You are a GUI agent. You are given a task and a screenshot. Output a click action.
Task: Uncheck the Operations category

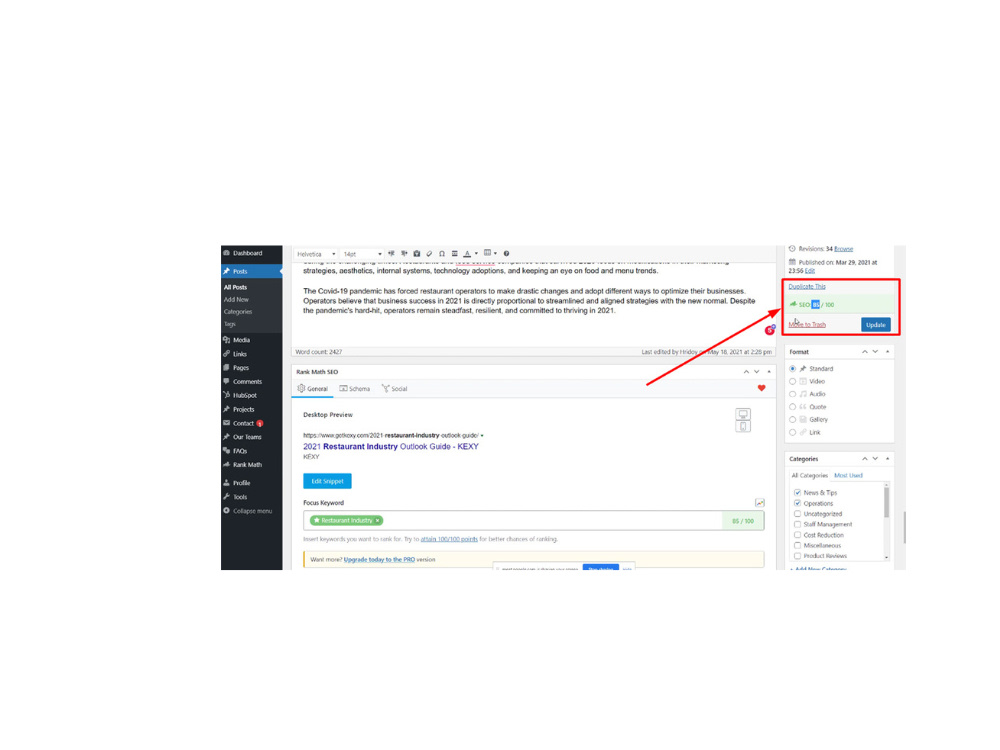tap(797, 503)
